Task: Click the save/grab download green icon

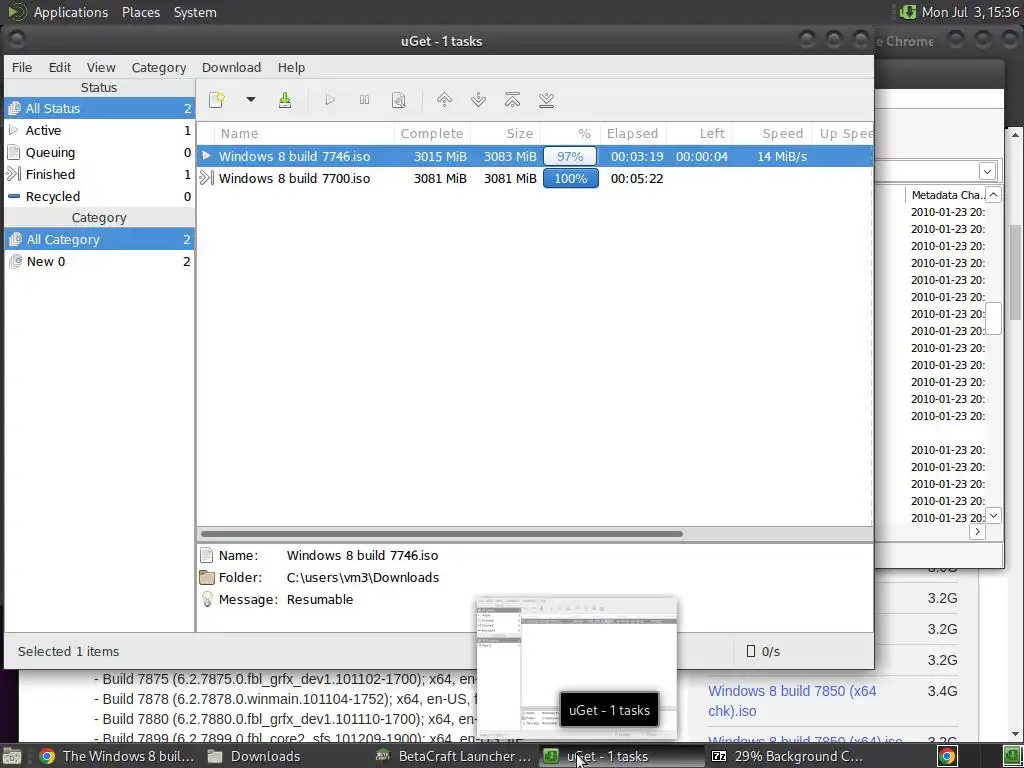Action: point(285,100)
